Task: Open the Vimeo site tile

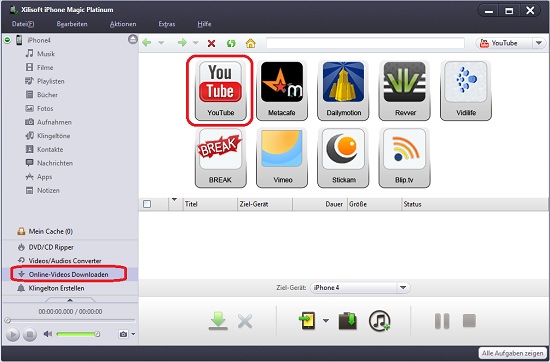Action: pos(282,157)
